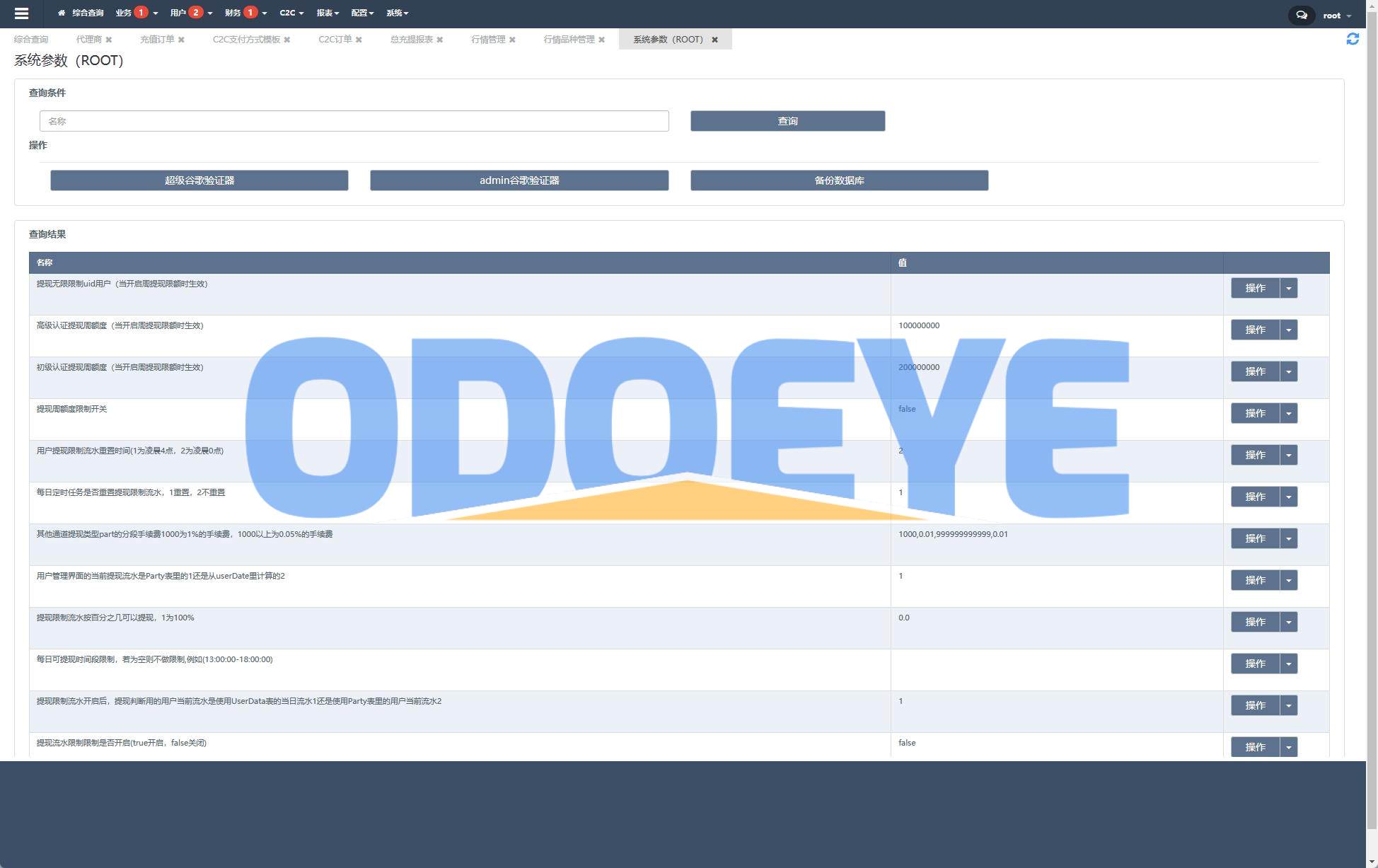Click the 值 column header
Viewport: 1378px width, 868px height.
[x=1057, y=262]
